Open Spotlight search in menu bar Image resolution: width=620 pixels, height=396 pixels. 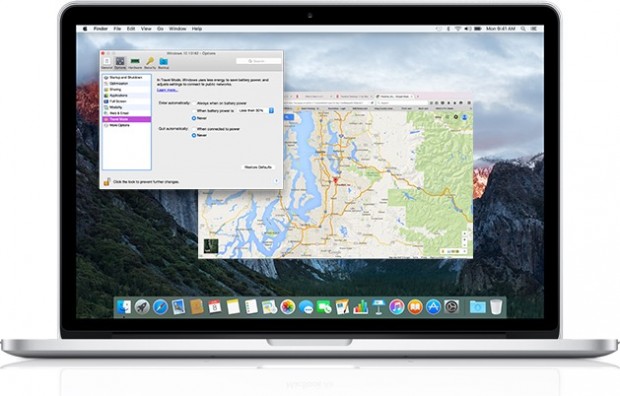pos(523,29)
